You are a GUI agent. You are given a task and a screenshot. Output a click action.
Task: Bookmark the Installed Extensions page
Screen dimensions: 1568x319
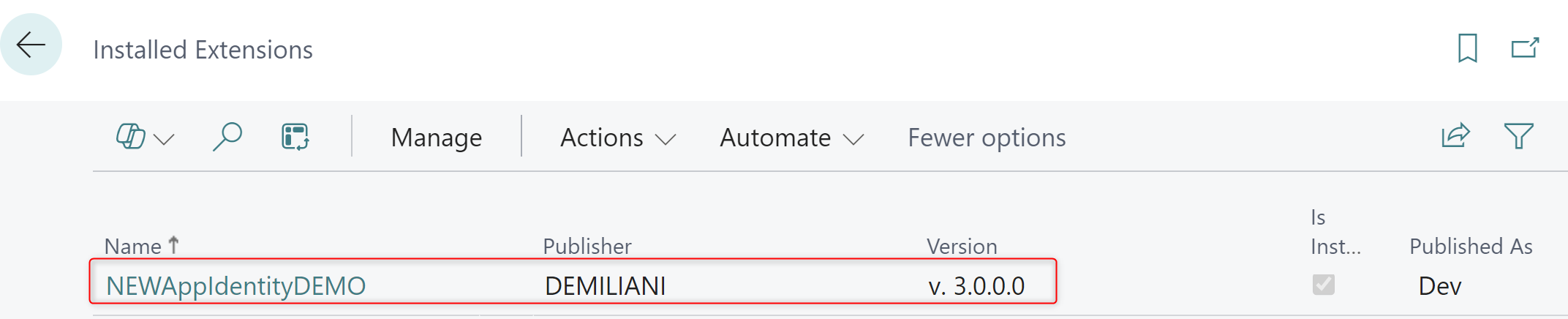coord(1467,49)
